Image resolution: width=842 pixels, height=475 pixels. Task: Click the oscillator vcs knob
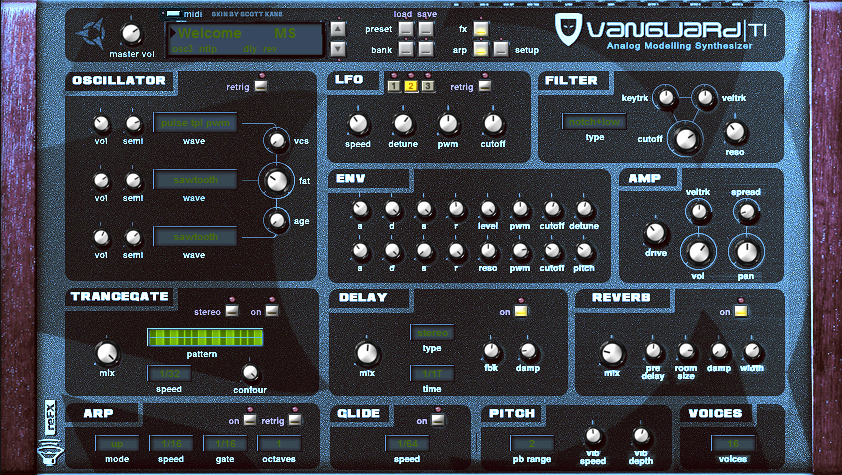(x=277, y=141)
